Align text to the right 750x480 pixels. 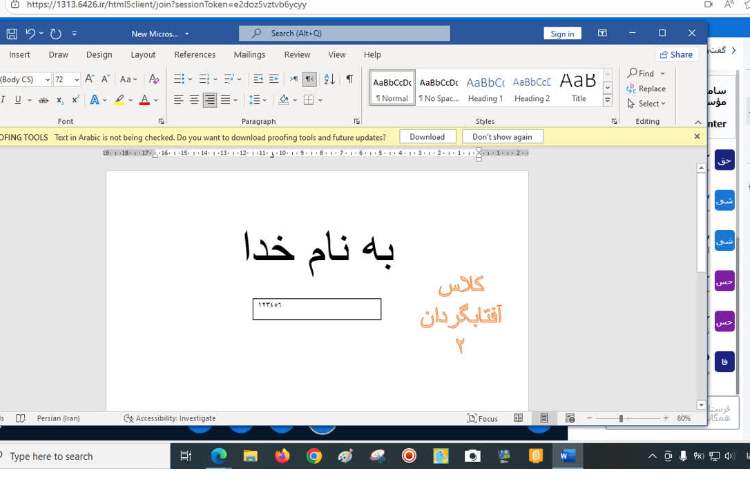[210, 100]
